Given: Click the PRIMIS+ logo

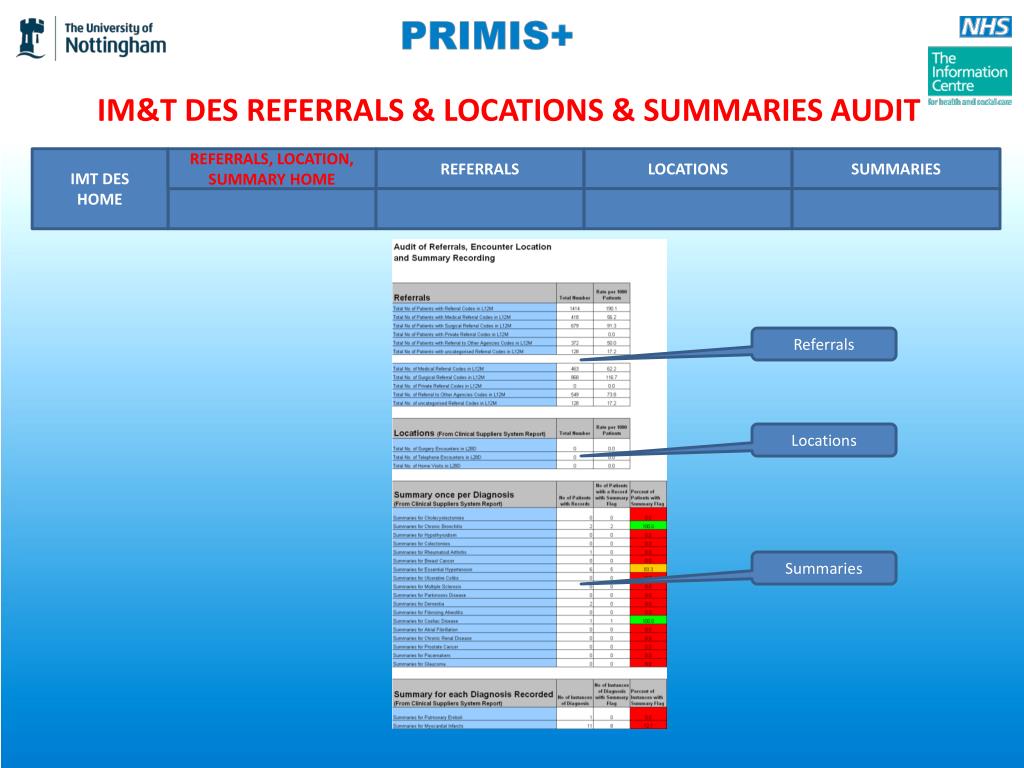Looking at the screenshot, I should click(487, 36).
